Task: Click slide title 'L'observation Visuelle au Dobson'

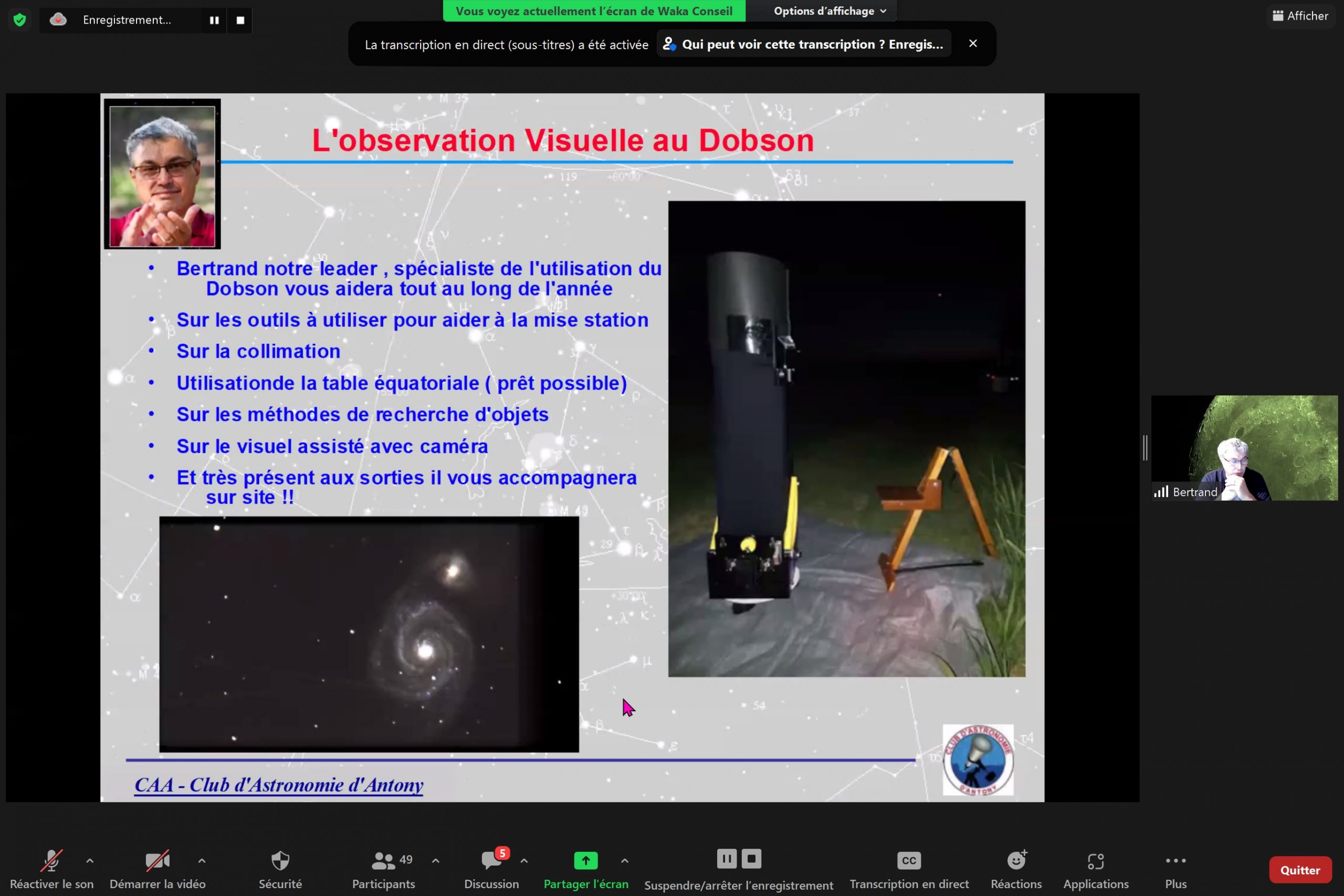Action: click(563, 140)
